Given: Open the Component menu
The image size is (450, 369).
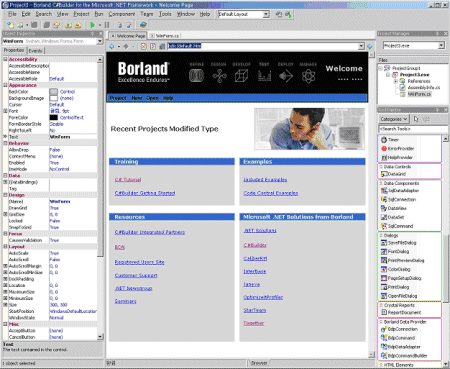Looking at the screenshot, I should (x=122, y=14).
